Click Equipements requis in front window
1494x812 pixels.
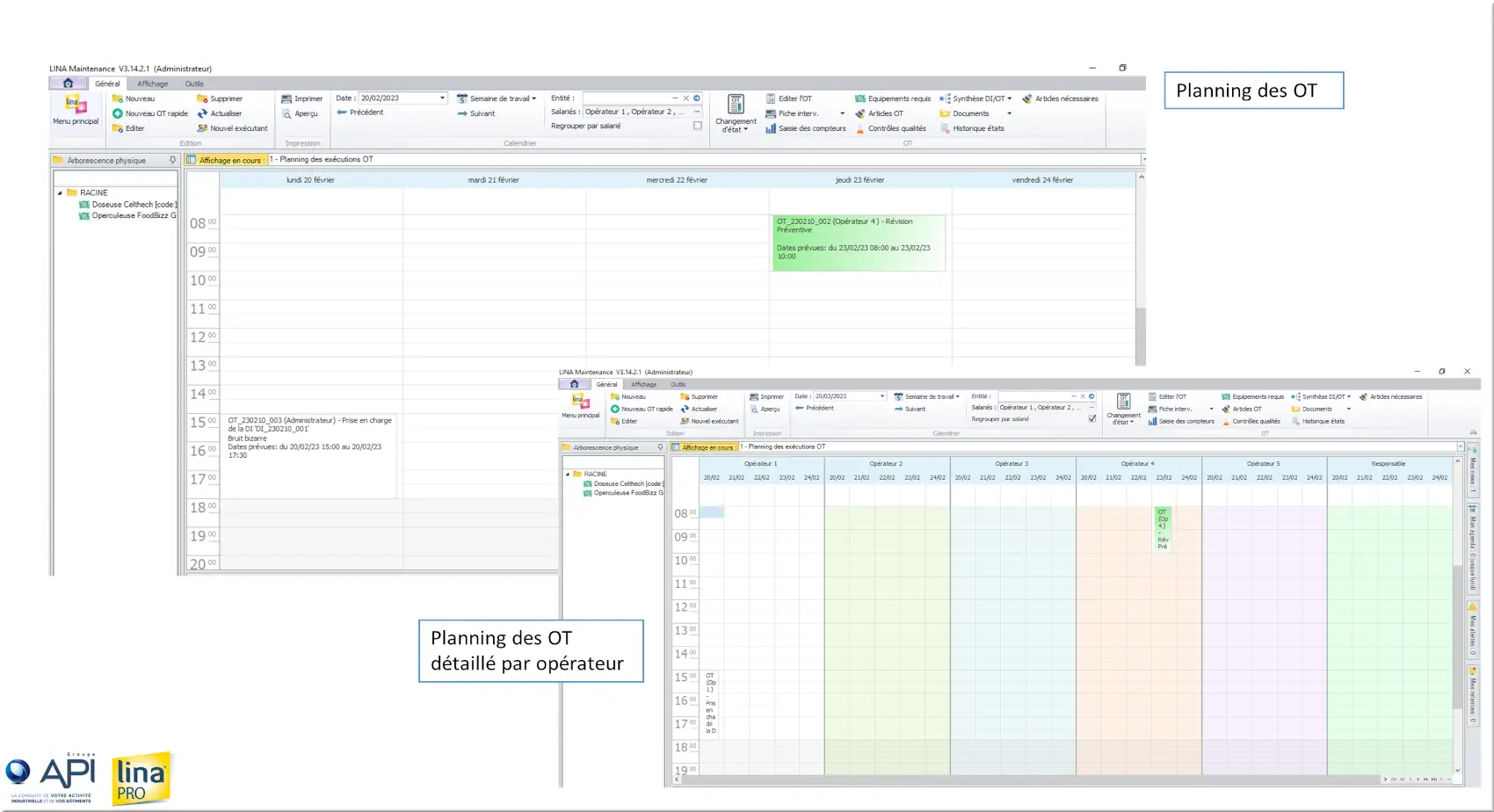click(1252, 396)
